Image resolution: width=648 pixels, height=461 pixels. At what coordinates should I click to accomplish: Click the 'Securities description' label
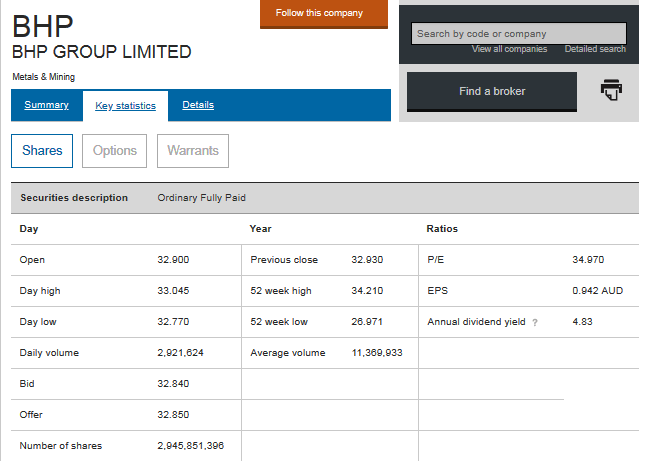74,198
